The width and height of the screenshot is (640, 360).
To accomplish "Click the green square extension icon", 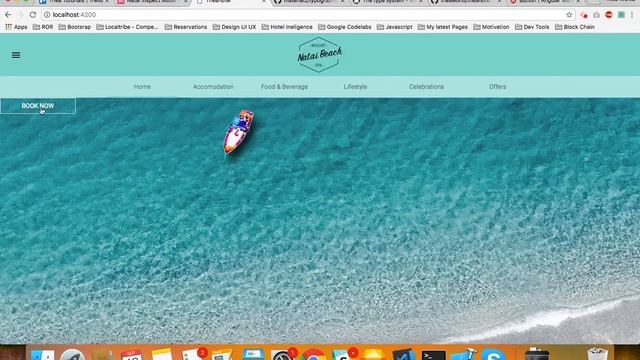I will click(621, 15).
